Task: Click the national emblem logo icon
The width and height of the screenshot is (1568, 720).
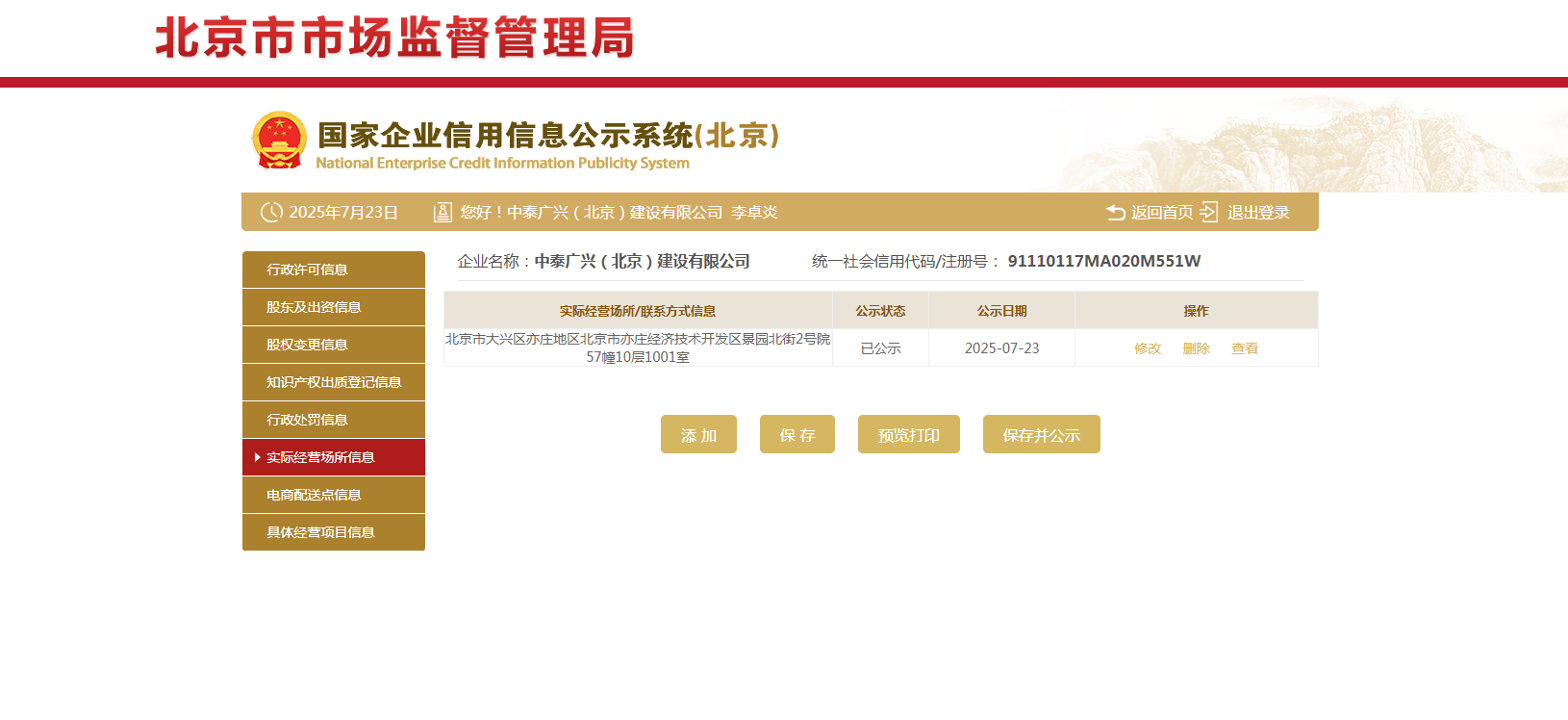Action: pyautogui.click(x=279, y=141)
